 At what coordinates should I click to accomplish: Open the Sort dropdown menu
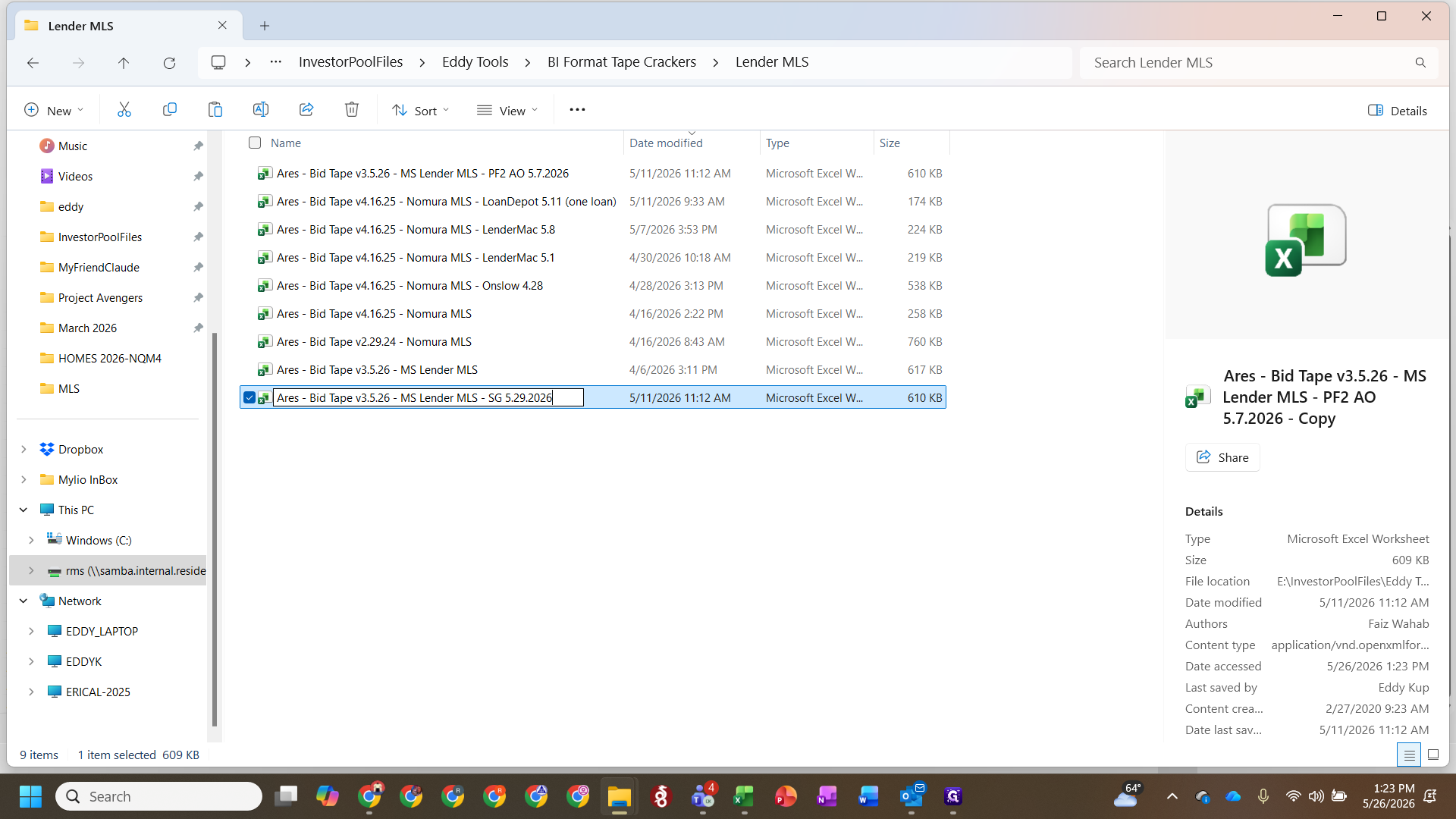421,110
